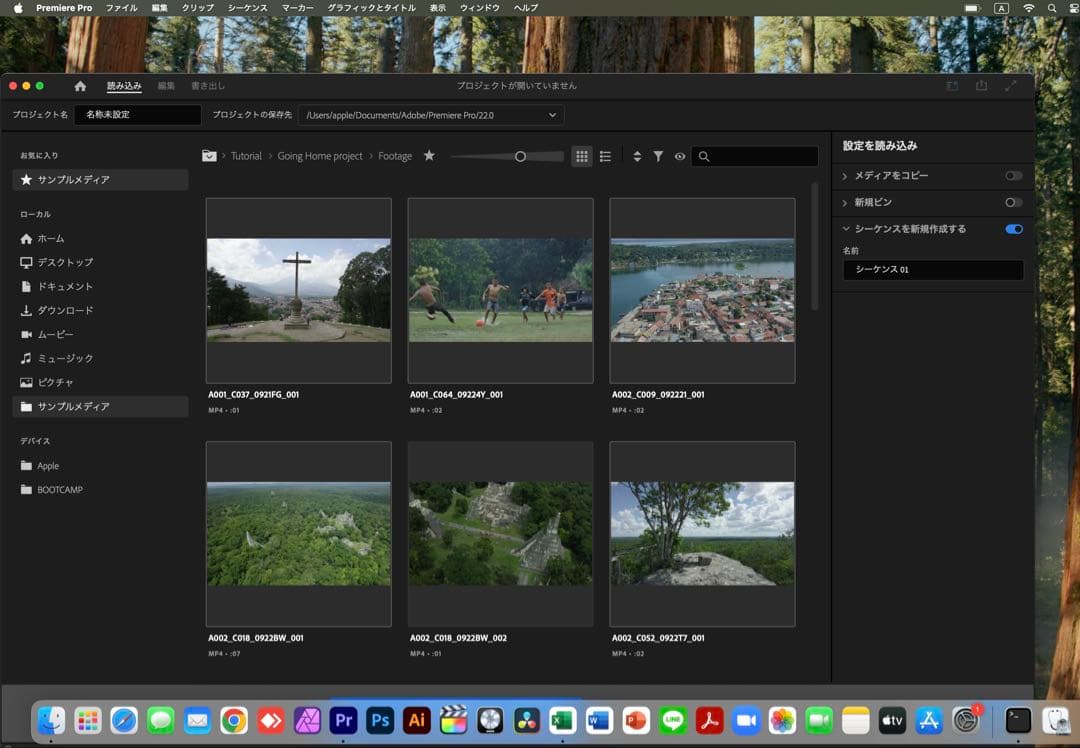1080x748 pixels.
Task: Disable シーケンスを新規作成する toggle
Action: (x=1013, y=229)
